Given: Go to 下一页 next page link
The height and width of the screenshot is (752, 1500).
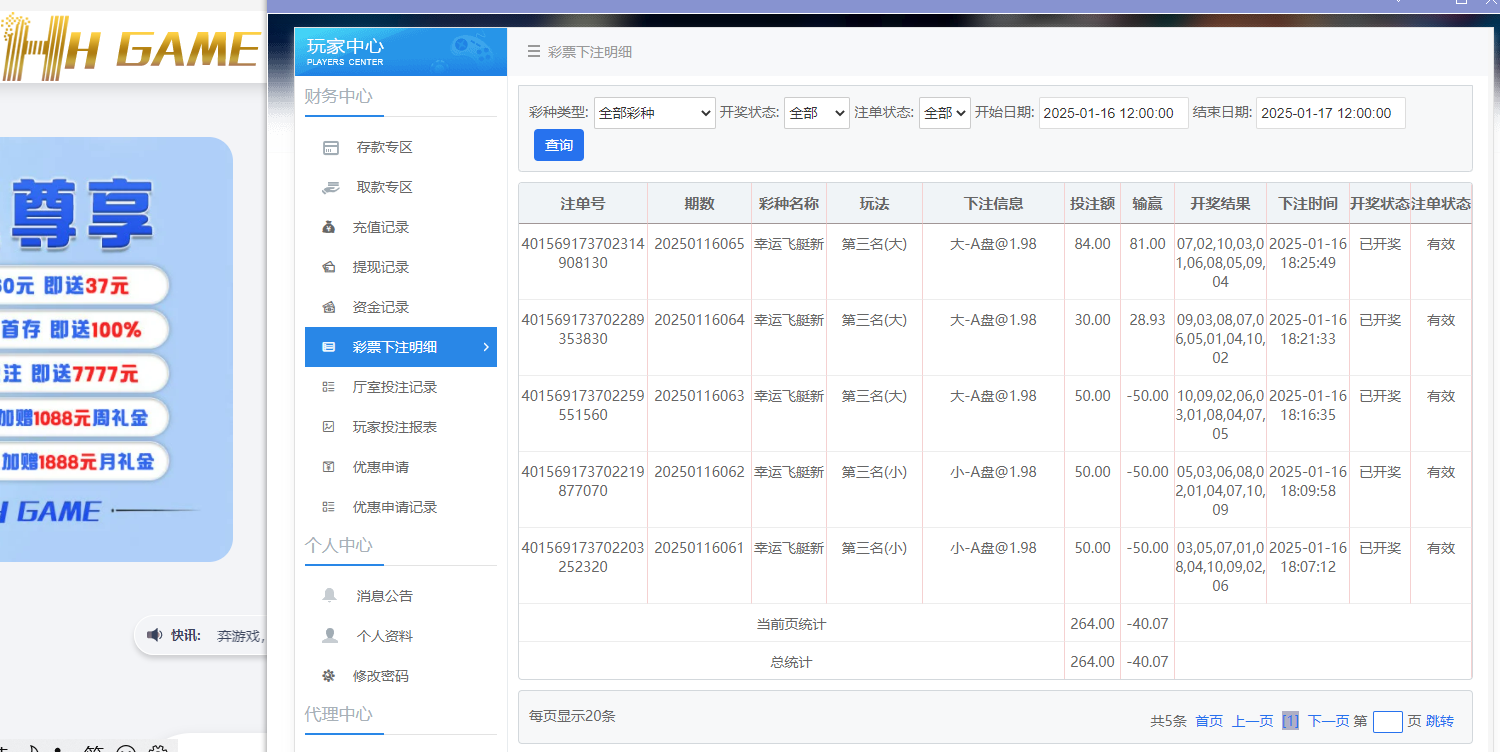Looking at the screenshot, I should coord(1329,720).
